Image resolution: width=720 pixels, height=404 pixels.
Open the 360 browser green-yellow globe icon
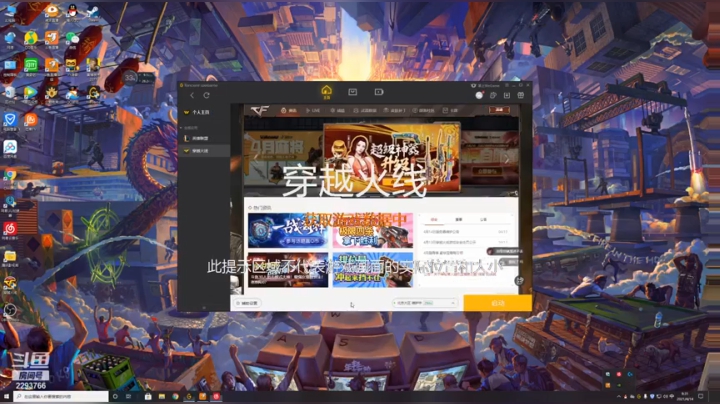pos(31,39)
